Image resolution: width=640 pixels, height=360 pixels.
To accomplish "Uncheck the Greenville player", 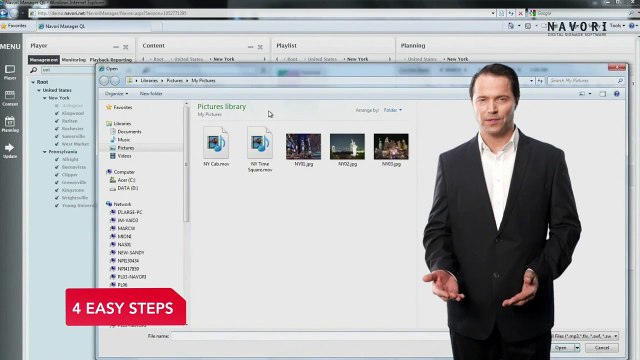I will click(x=57, y=182).
